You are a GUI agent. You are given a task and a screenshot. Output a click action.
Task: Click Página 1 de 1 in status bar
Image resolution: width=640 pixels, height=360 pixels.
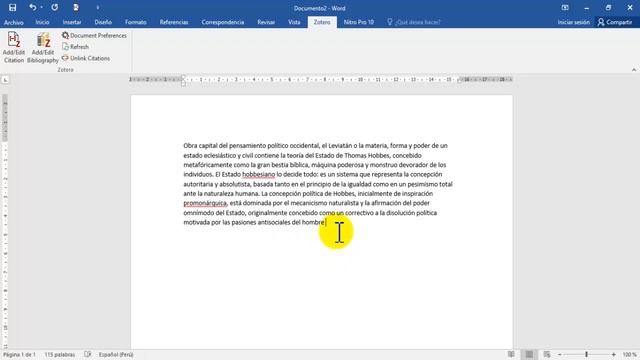pos(19,355)
